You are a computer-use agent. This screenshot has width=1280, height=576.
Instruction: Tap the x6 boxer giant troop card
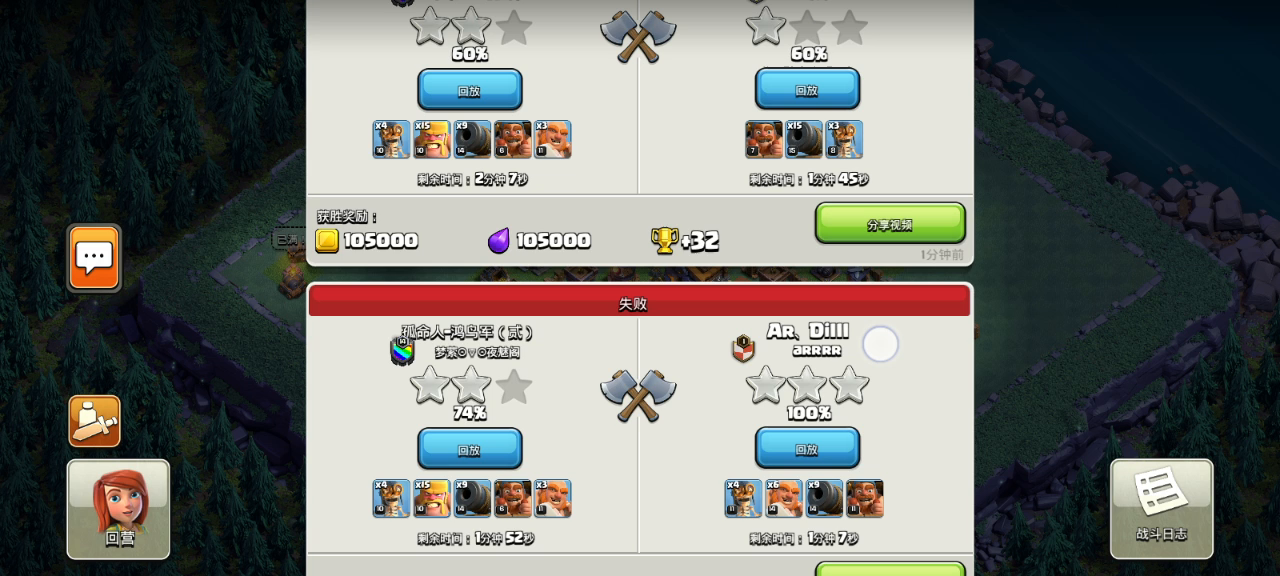pos(783,498)
